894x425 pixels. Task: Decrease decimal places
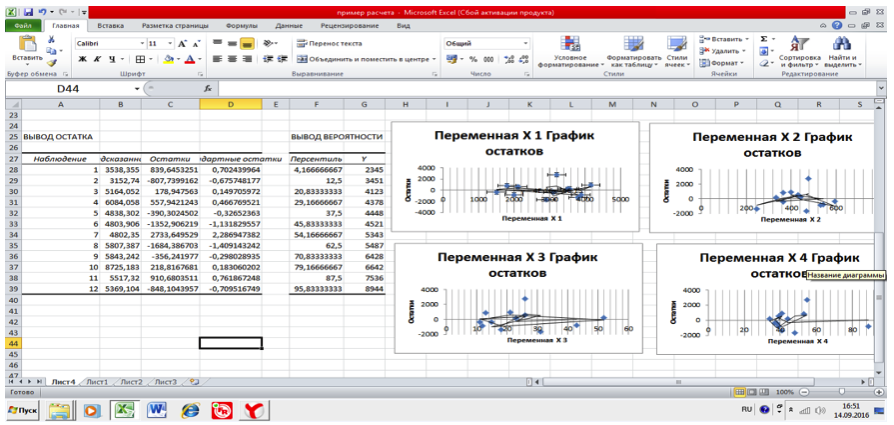coord(525,59)
